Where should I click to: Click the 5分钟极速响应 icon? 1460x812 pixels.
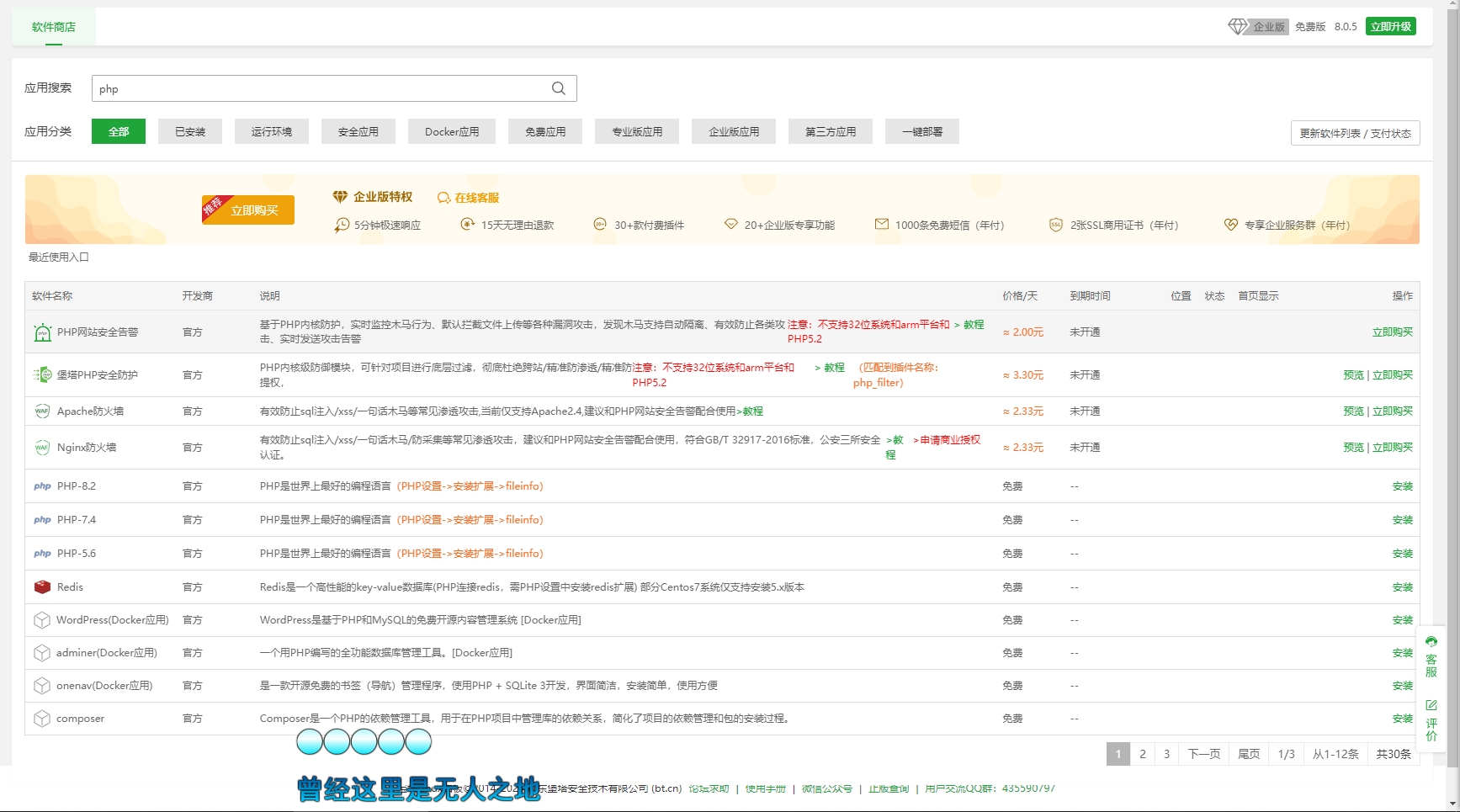(x=342, y=225)
